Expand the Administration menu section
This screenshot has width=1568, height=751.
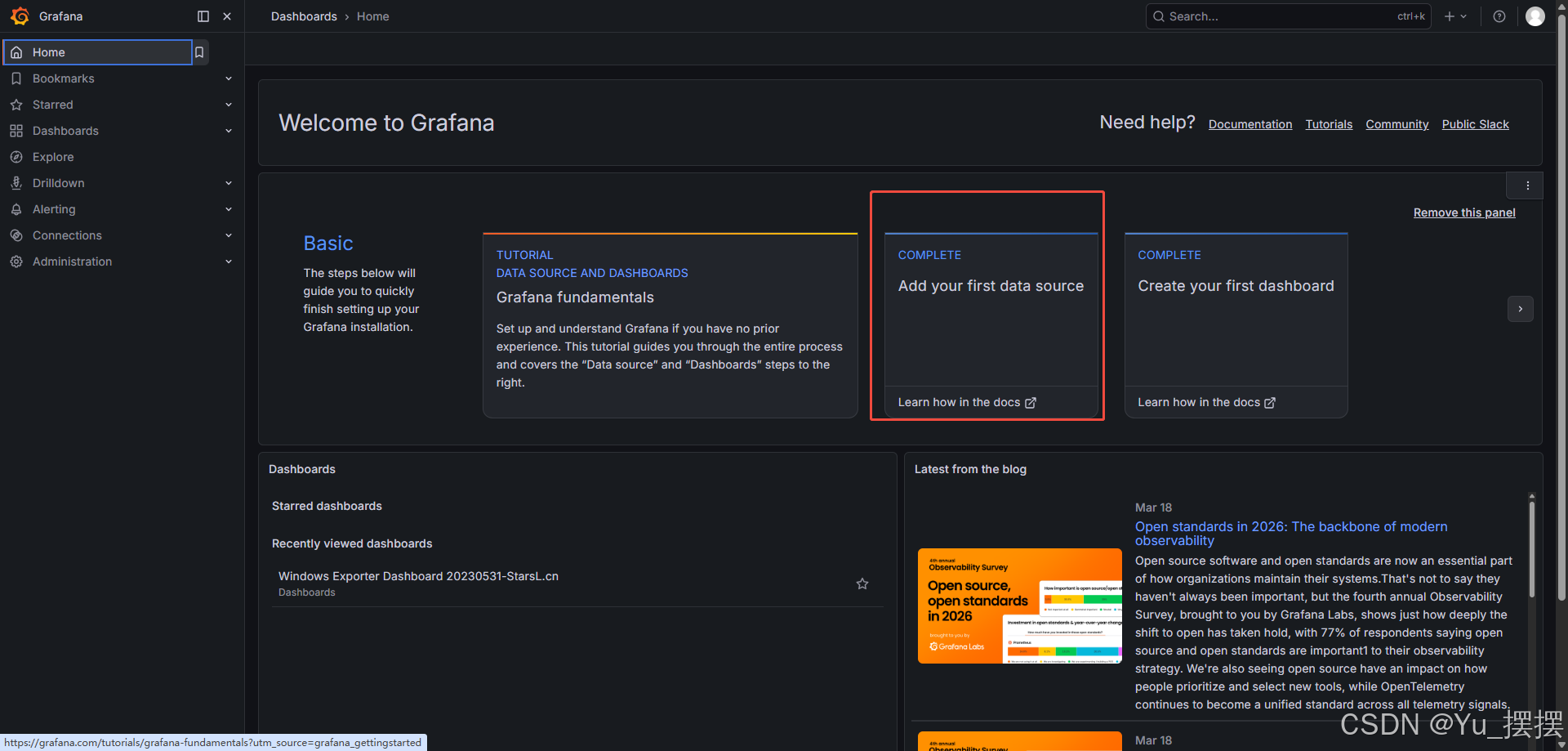pos(229,262)
